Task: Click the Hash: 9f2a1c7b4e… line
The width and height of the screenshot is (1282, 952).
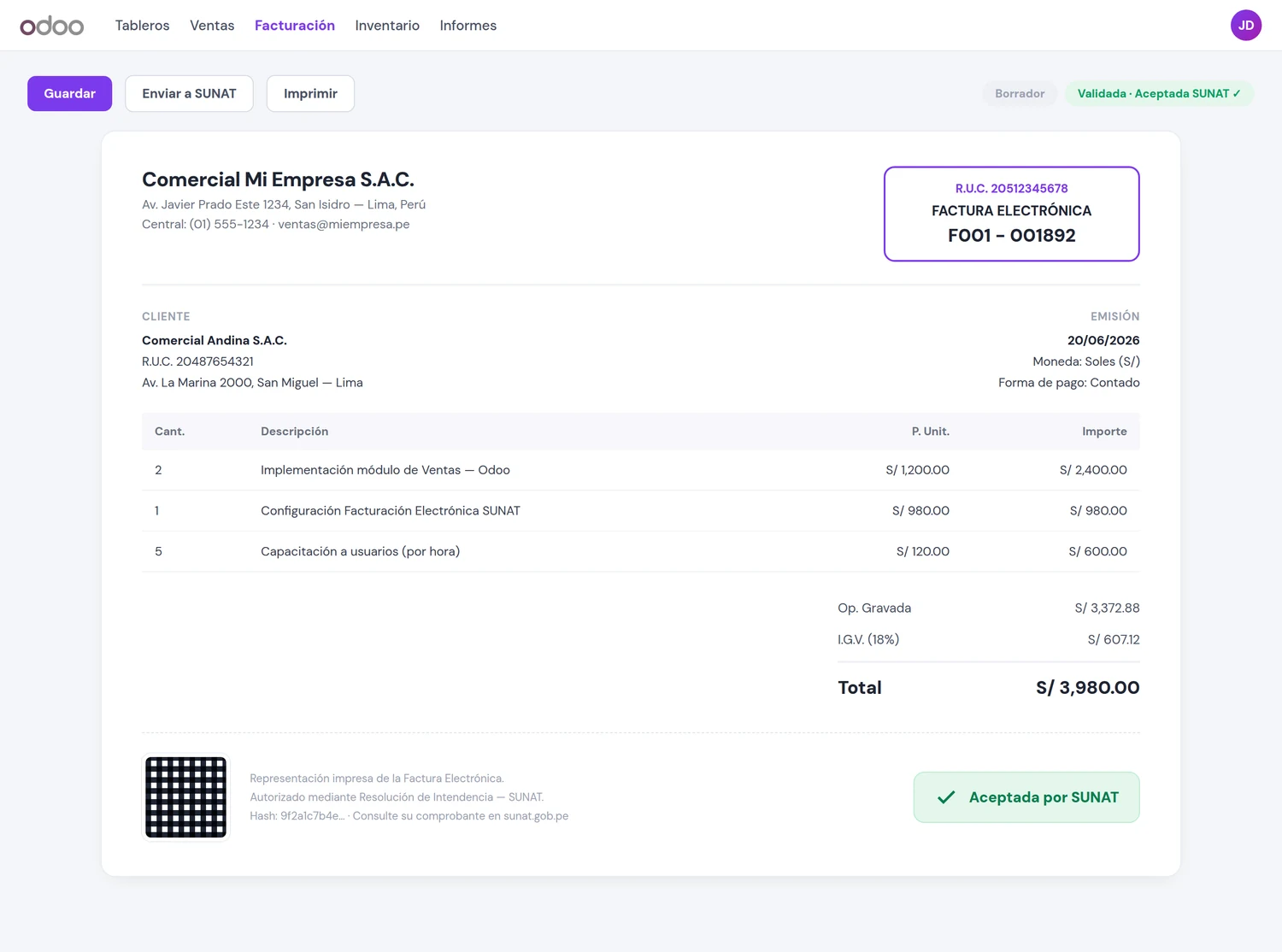Action: [x=409, y=816]
